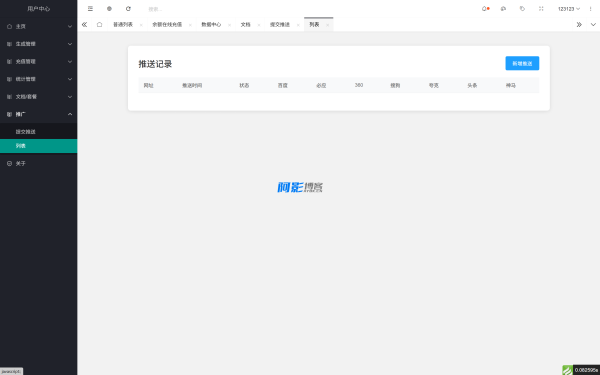Expand the 主页 sidebar menu chevron
The image size is (600, 375).
coord(70,26)
